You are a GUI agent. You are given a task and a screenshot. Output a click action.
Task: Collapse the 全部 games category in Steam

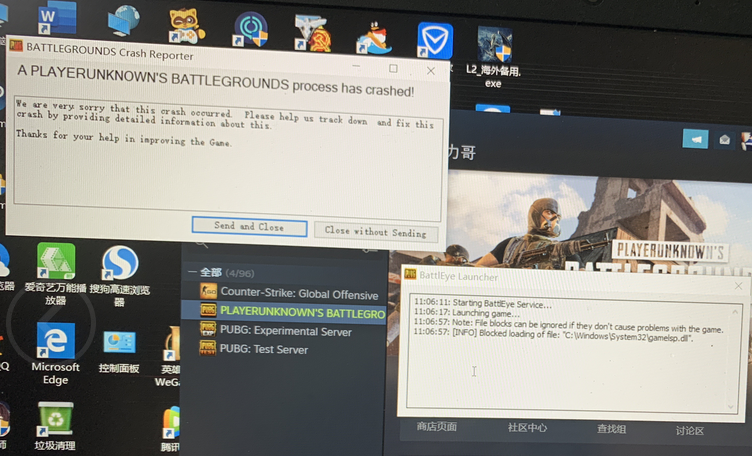point(192,272)
